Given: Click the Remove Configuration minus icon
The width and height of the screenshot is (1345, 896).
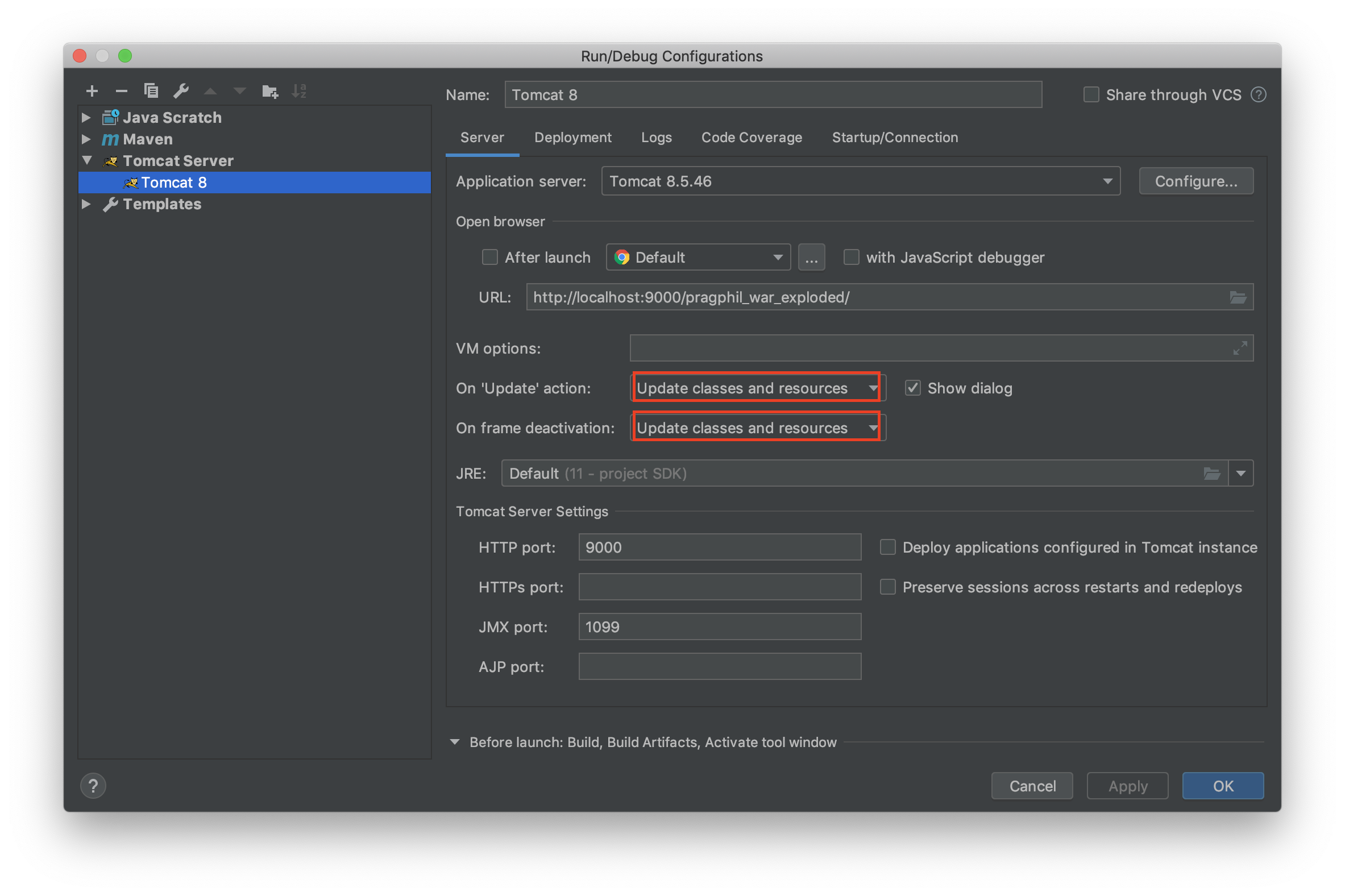Looking at the screenshot, I should point(121,91).
